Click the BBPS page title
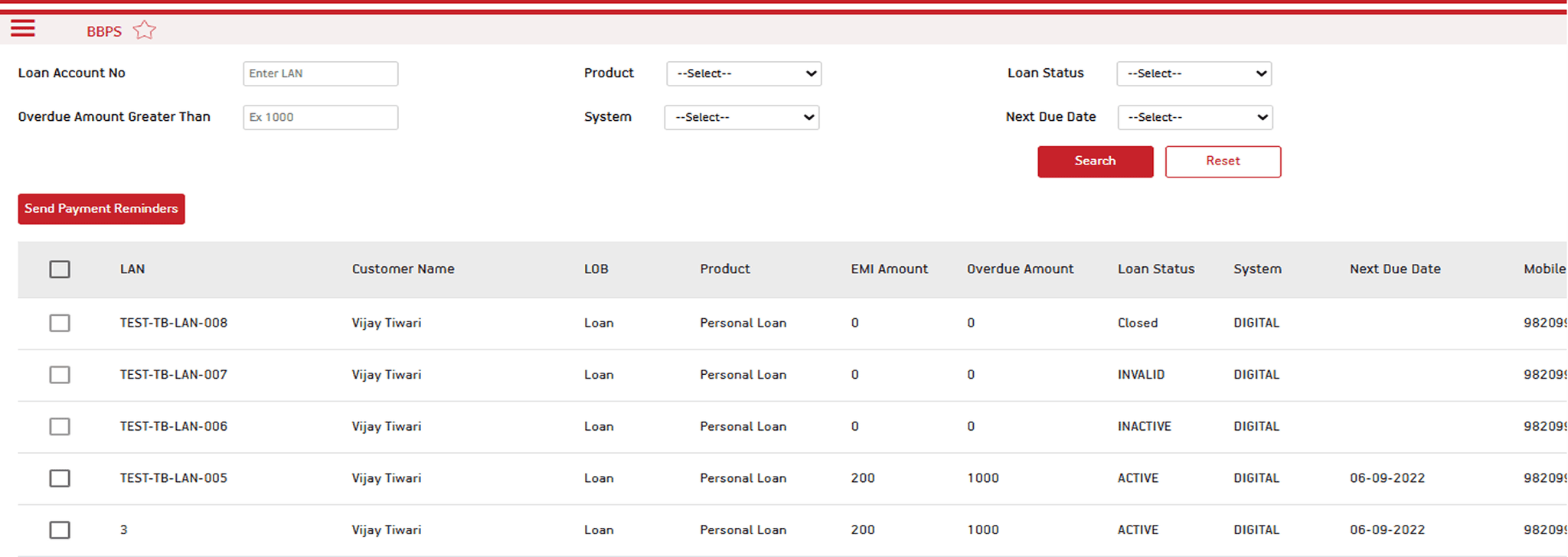This screenshot has width=1568, height=557. point(104,31)
